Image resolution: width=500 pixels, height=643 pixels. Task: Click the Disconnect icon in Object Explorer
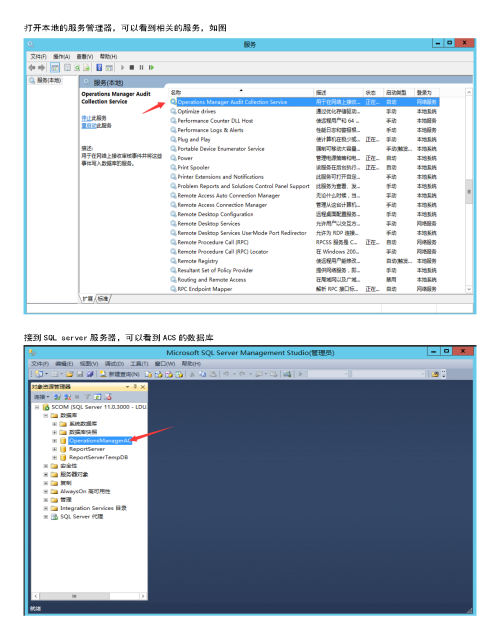click(x=67, y=397)
